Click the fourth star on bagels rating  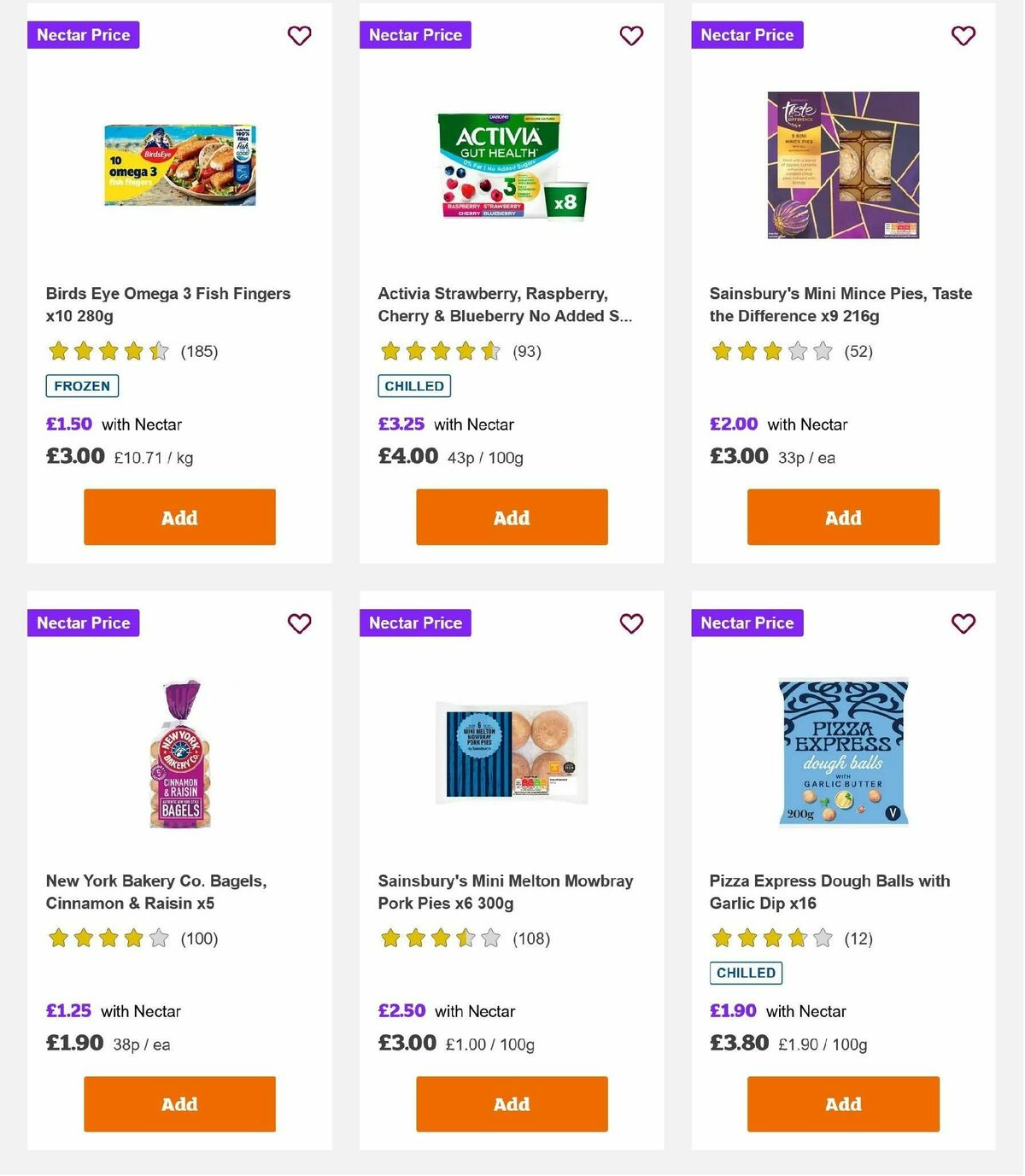point(132,938)
